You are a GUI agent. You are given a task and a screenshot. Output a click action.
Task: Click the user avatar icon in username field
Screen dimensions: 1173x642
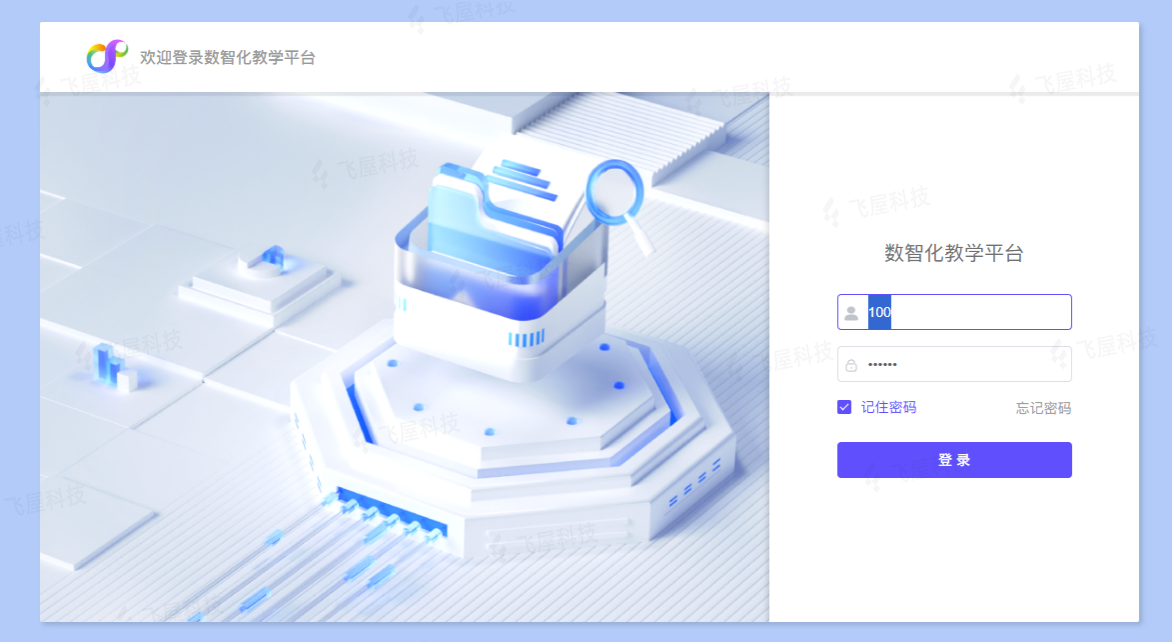click(x=851, y=313)
